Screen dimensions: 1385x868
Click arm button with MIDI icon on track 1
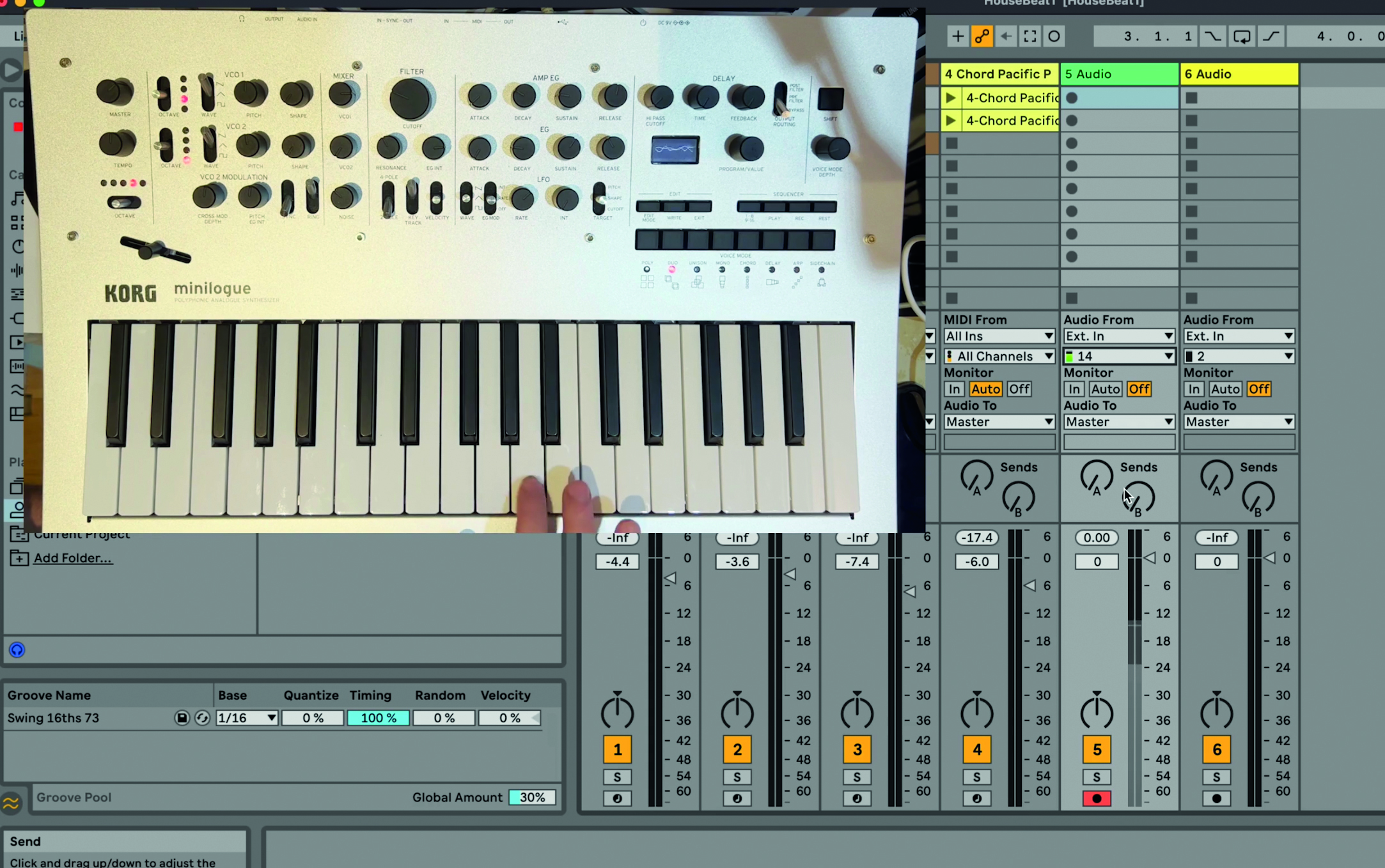pyautogui.click(x=617, y=798)
